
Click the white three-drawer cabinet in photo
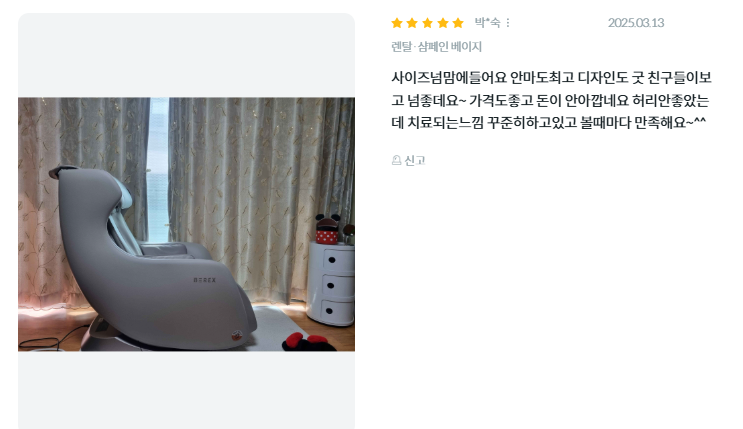331,283
